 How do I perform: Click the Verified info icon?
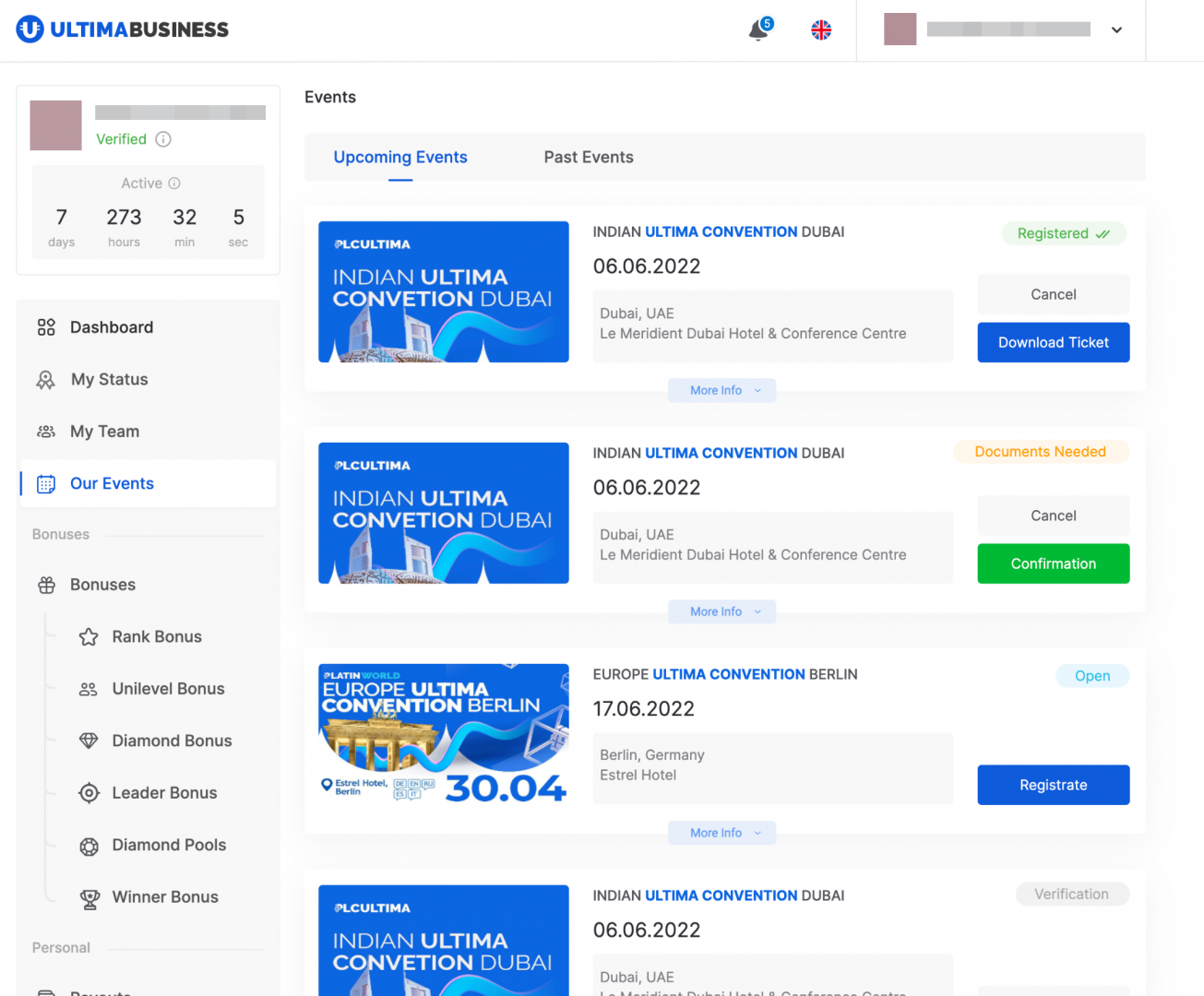tap(163, 139)
